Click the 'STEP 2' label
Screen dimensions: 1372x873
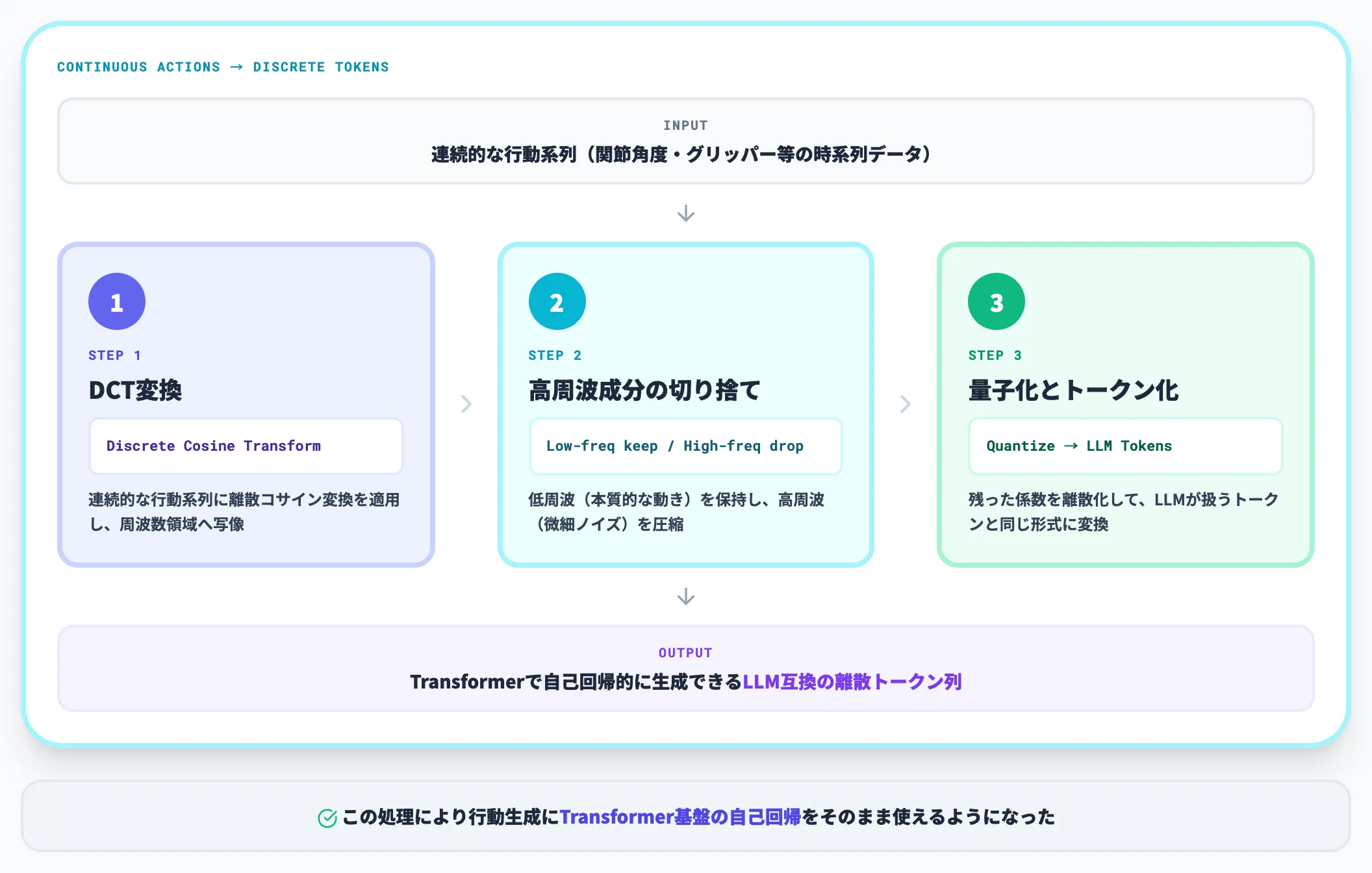pos(555,355)
